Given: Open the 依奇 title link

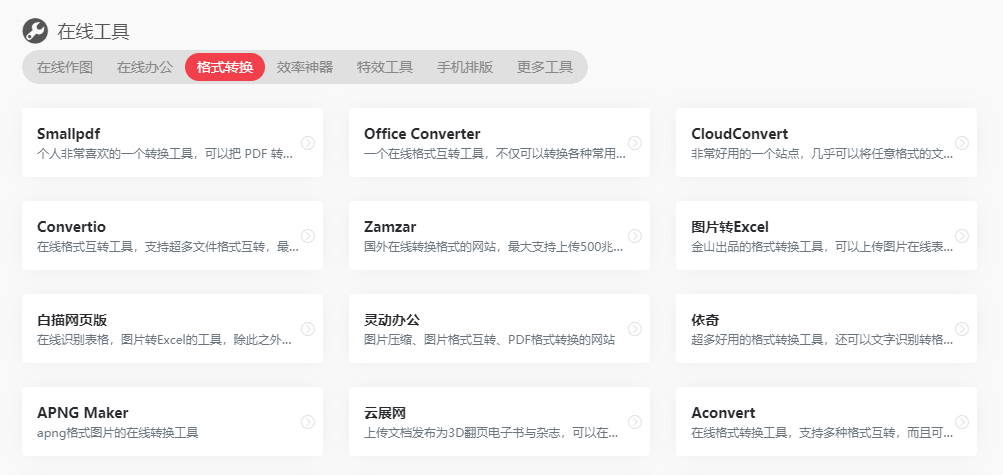Looking at the screenshot, I should coord(706,320).
